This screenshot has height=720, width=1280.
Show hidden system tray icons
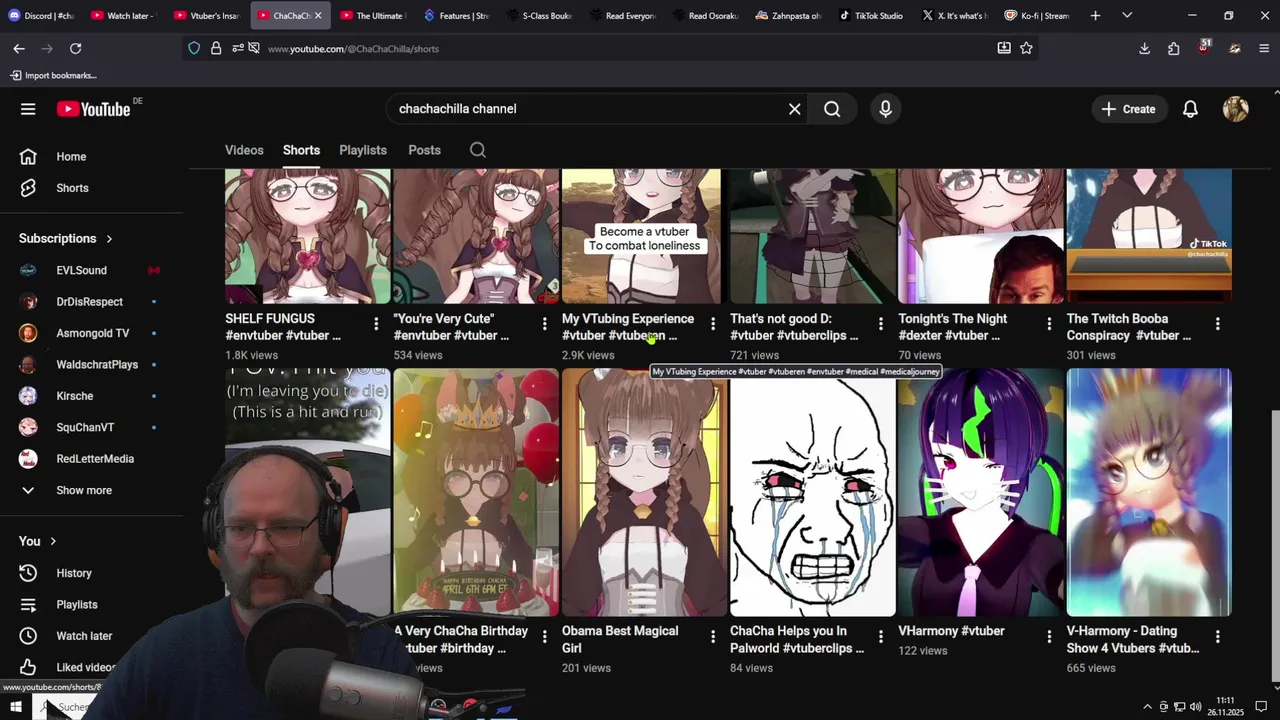pyautogui.click(x=1148, y=707)
